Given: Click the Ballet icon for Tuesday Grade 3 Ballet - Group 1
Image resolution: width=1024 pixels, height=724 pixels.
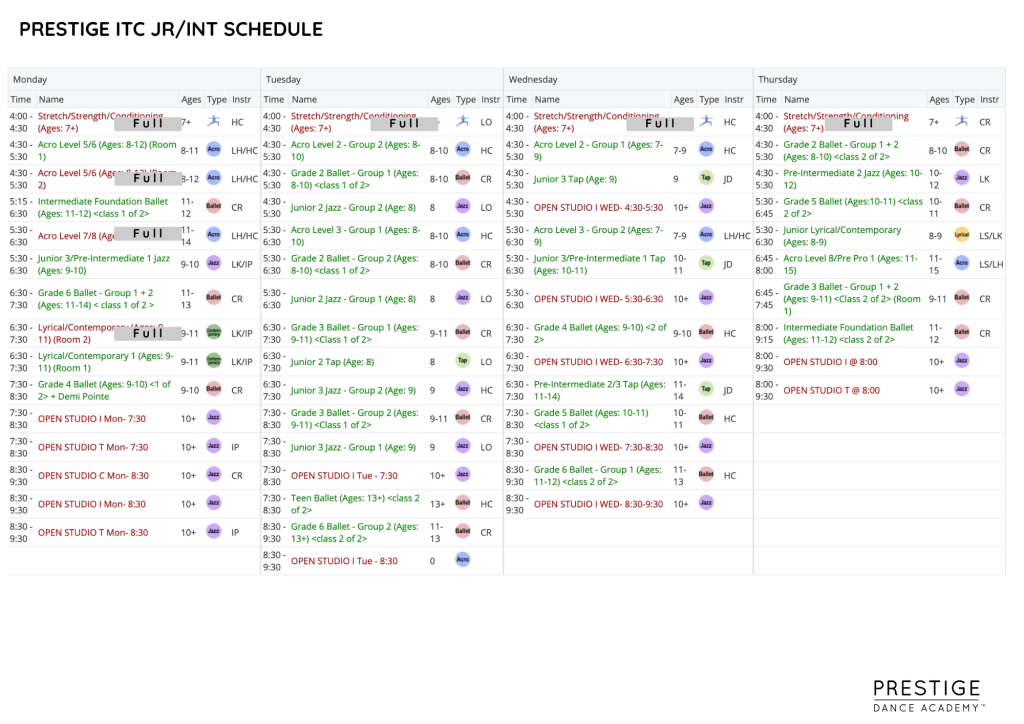Looking at the screenshot, I should 463,332.
